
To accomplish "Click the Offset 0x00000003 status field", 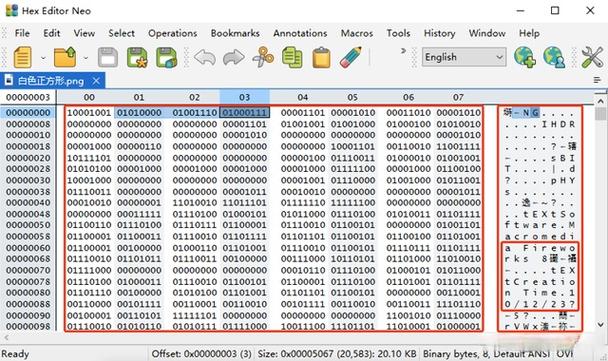I will point(201,354).
